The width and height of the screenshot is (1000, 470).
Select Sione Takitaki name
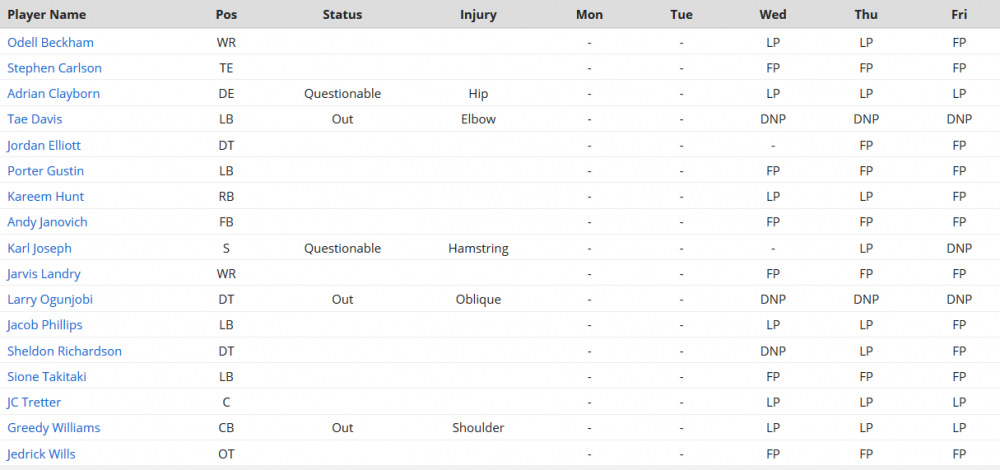[47, 376]
